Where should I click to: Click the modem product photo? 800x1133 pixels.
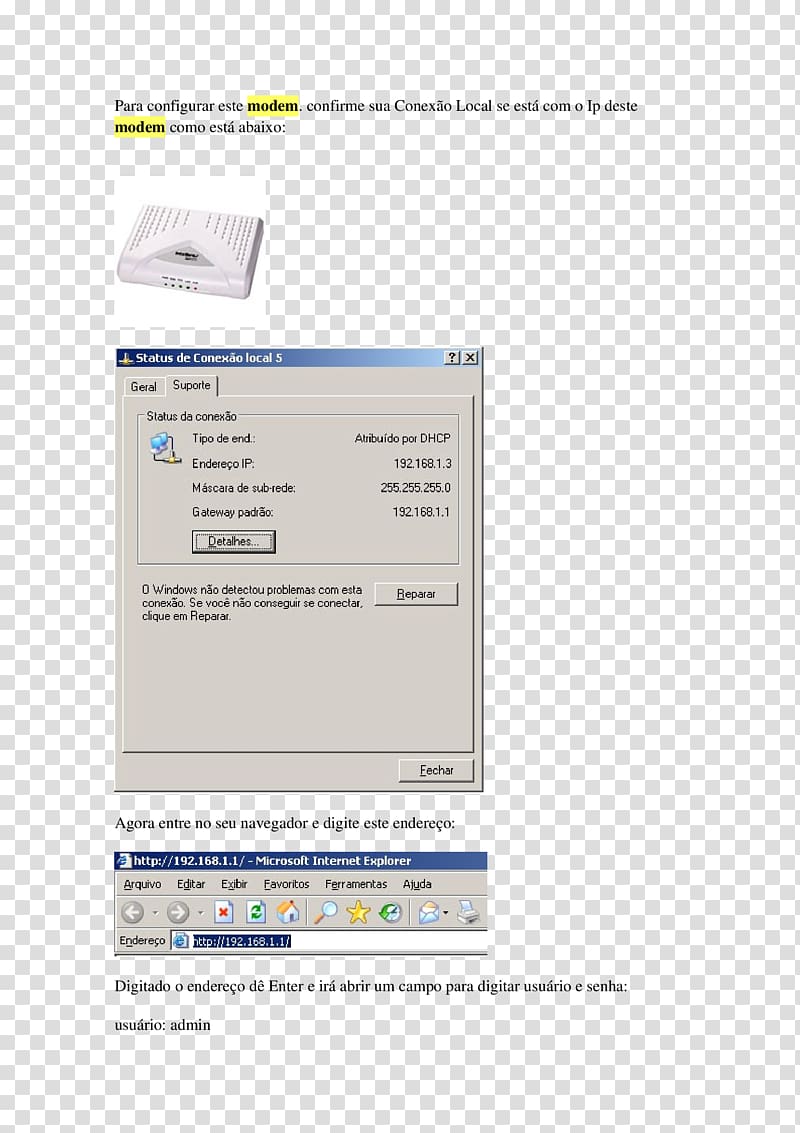coord(191,252)
